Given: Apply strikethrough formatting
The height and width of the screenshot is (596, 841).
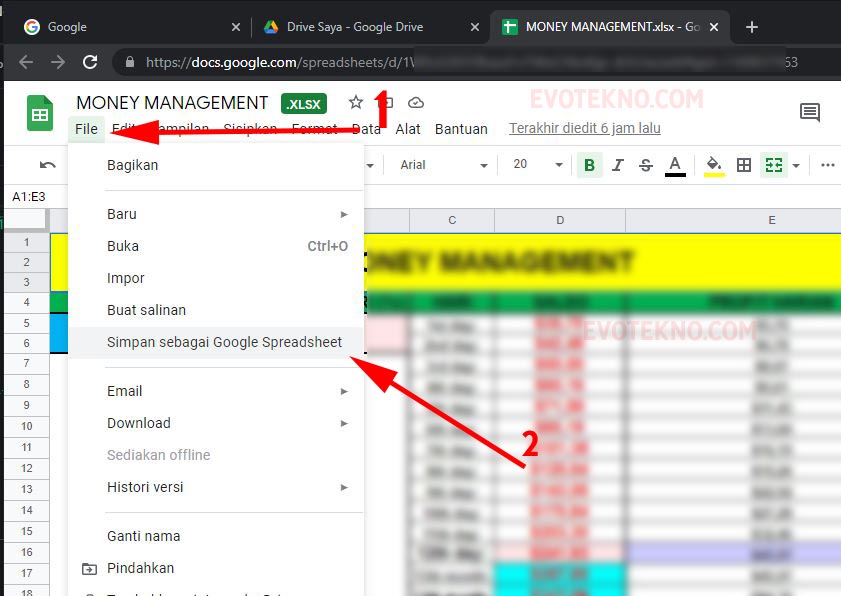Looking at the screenshot, I should click(645, 164).
